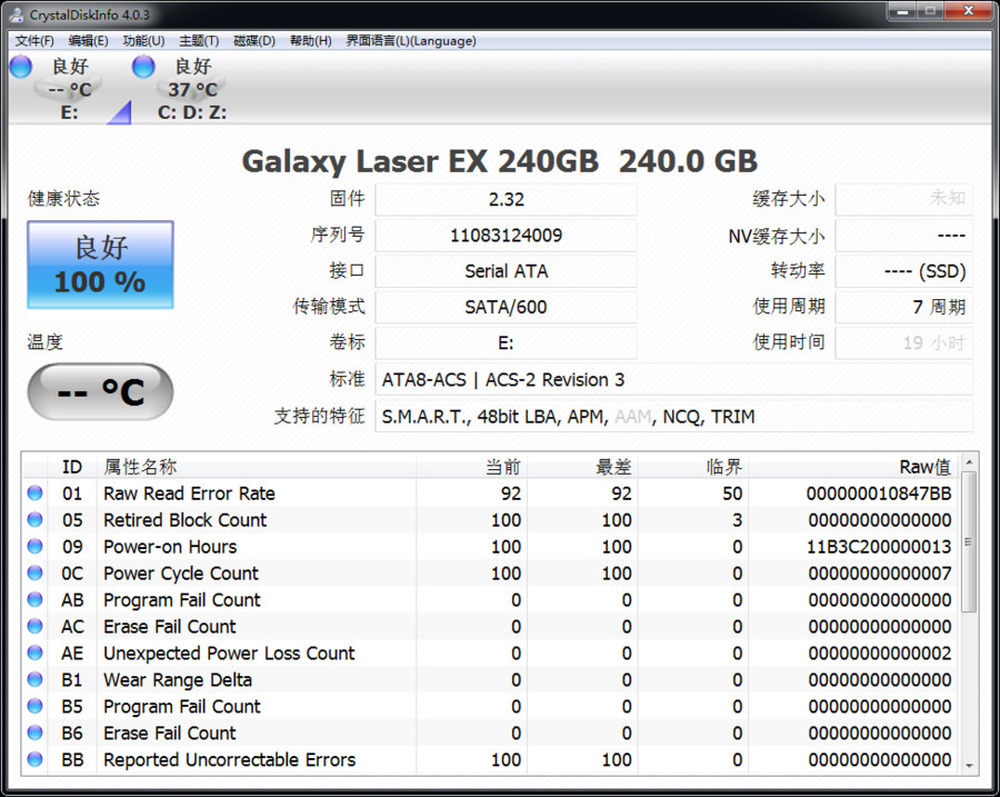
Task: Open the 帮助(H) menu
Action: coord(311,41)
